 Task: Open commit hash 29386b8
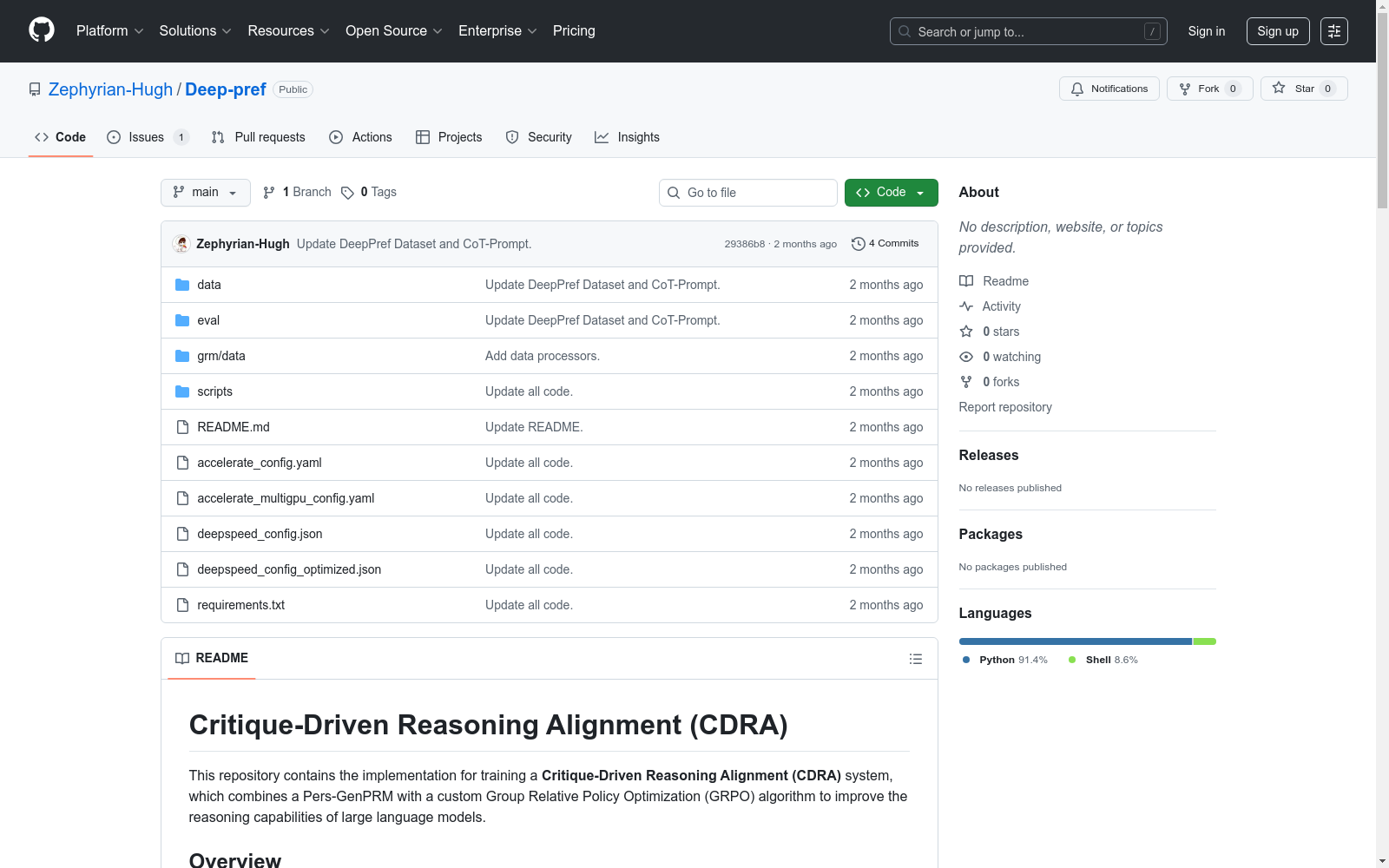click(745, 244)
